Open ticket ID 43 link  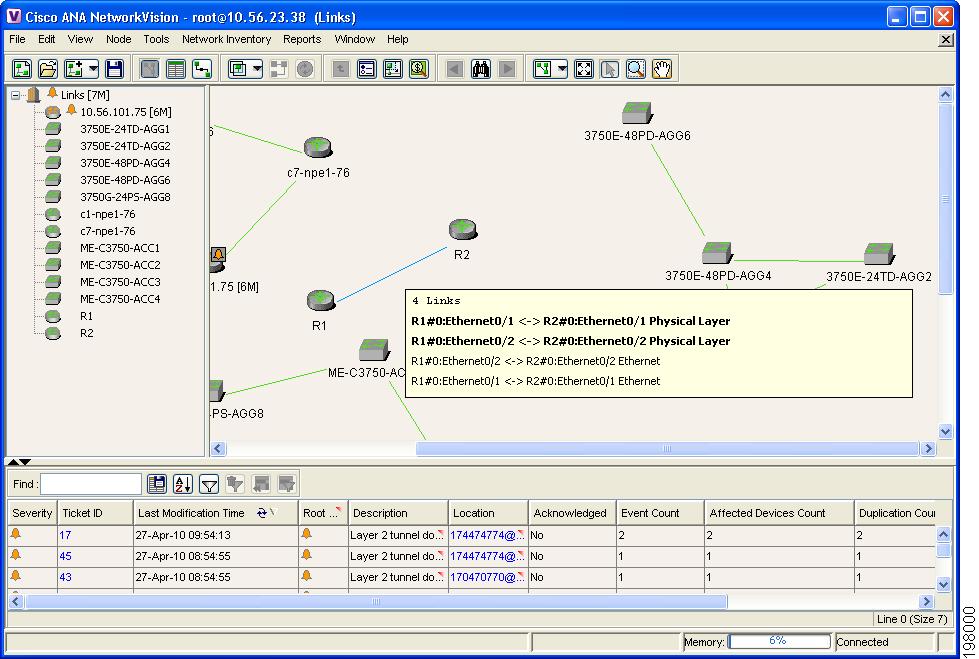click(66, 578)
